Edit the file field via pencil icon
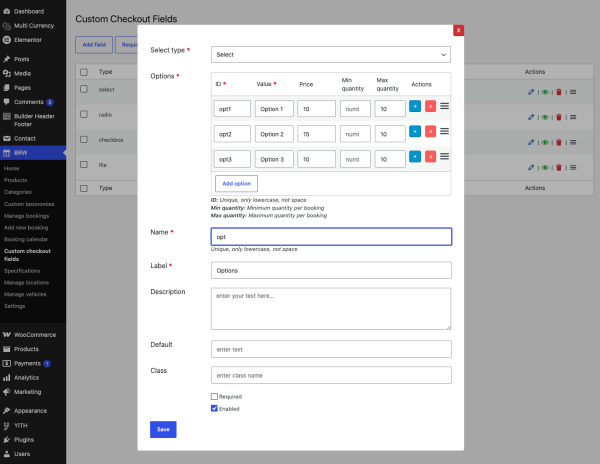 tap(531, 168)
